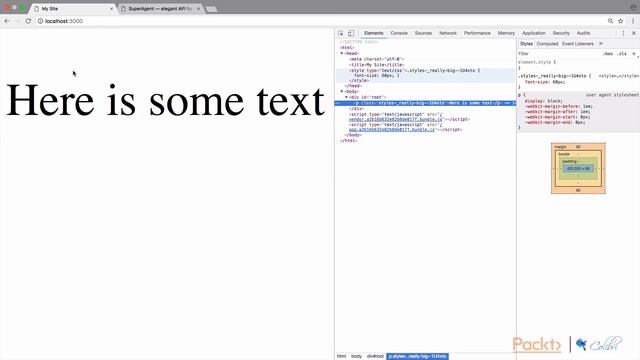Viewport: 640px width, 360px height.
Task: Switch to the SuperAgent browser tab
Action: coord(160,9)
